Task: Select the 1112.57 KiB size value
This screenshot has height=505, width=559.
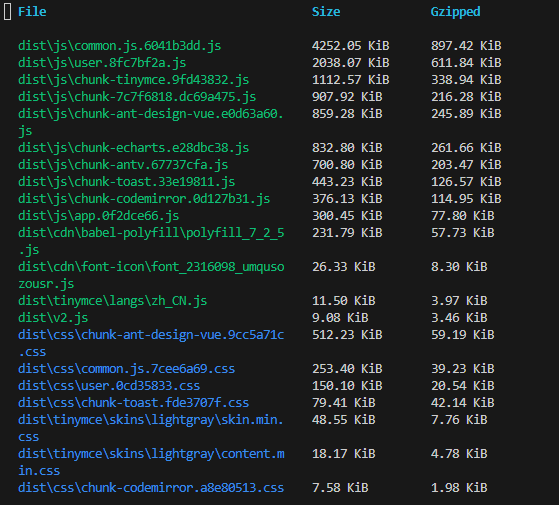Action: point(350,80)
